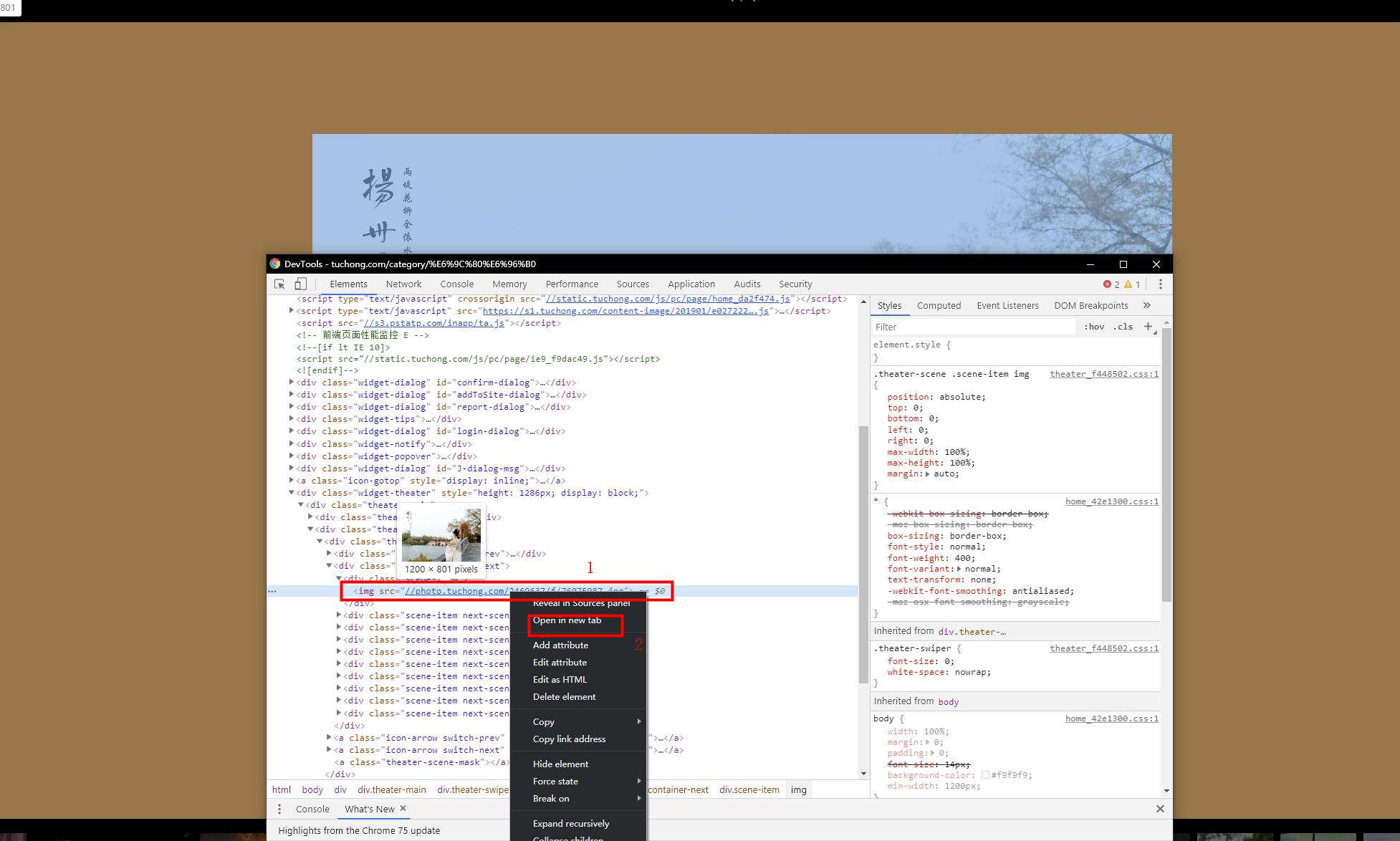Open the theater_f448502.css:1 source link
Viewport: 1400px width, 841px height.
[1103, 374]
